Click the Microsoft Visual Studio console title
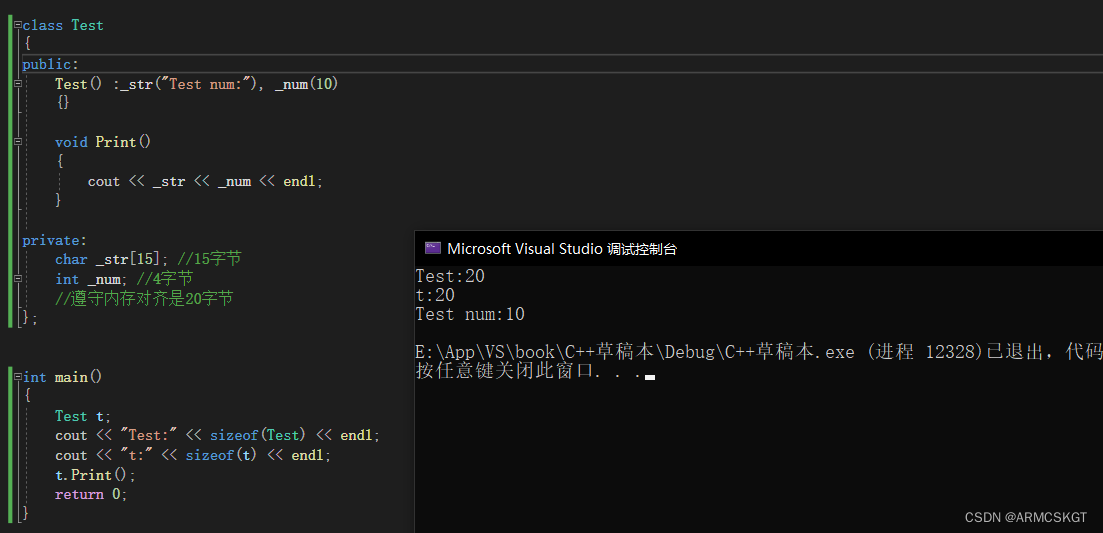1103x533 pixels. [x=562, y=248]
